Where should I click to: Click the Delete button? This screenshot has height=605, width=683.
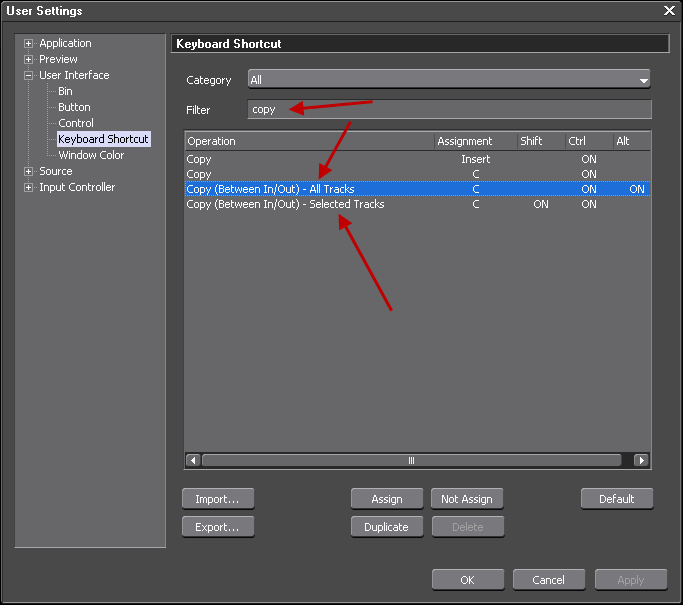point(468,527)
